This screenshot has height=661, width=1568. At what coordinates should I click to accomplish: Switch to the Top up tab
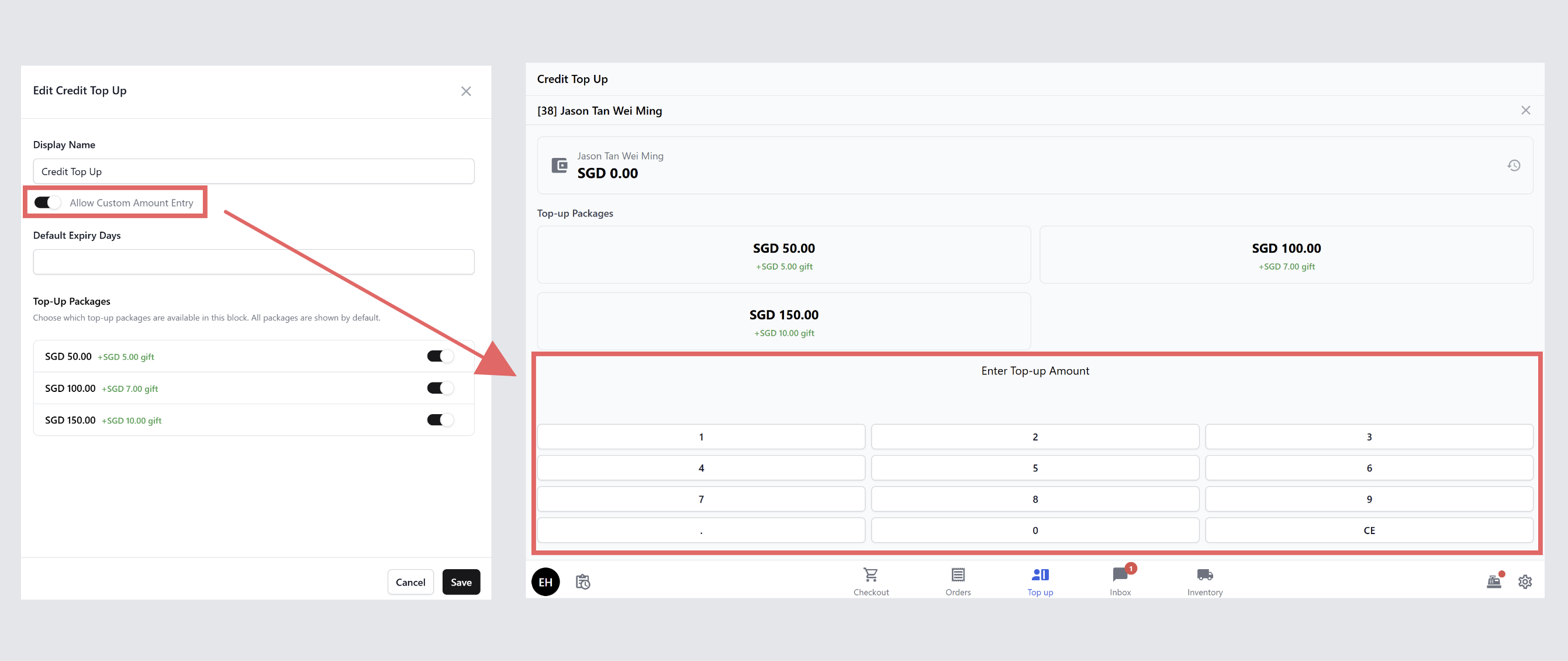(1039, 581)
